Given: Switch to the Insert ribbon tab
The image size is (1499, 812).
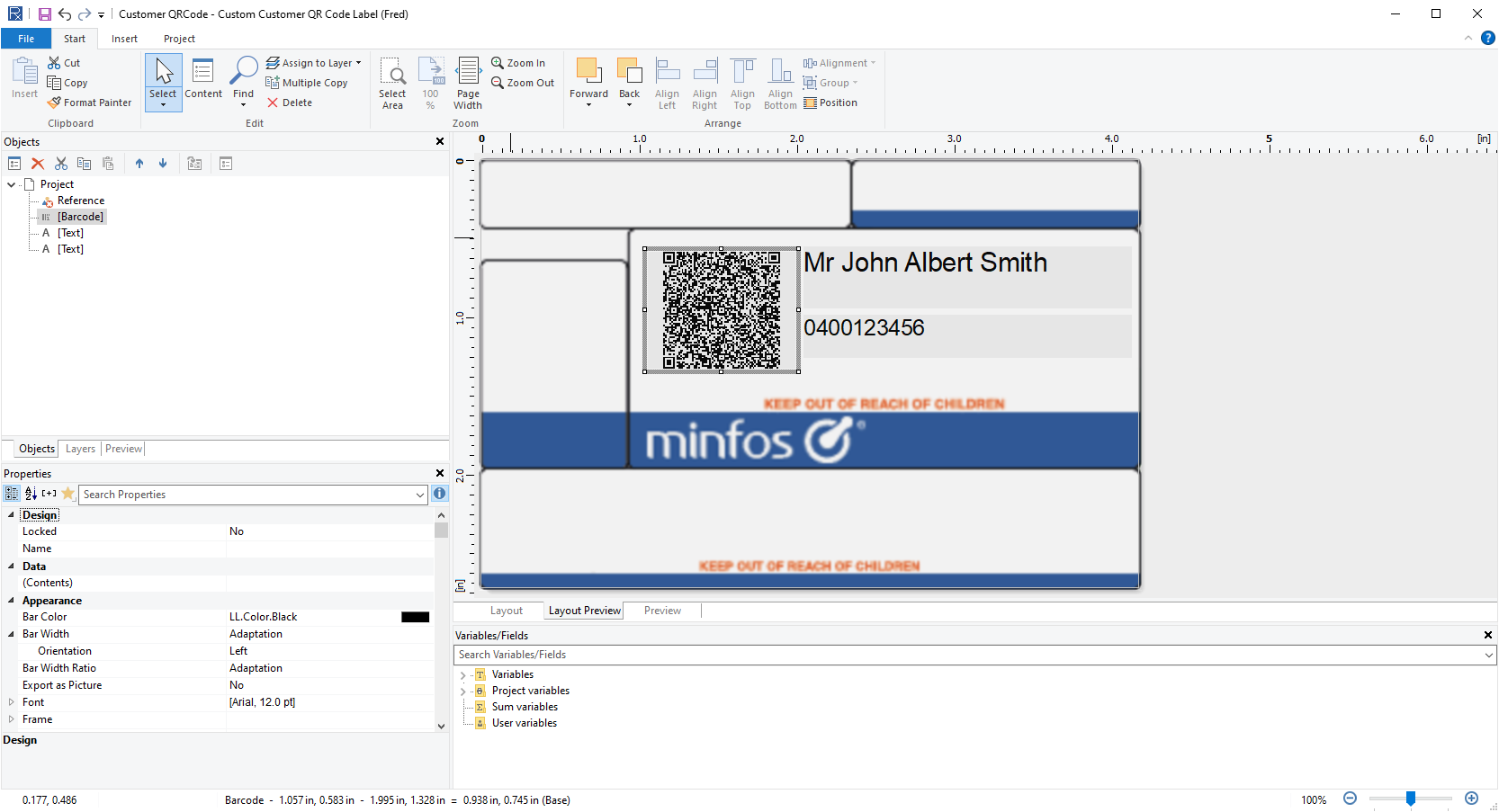Looking at the screenshot, I should tap(124, 39).
